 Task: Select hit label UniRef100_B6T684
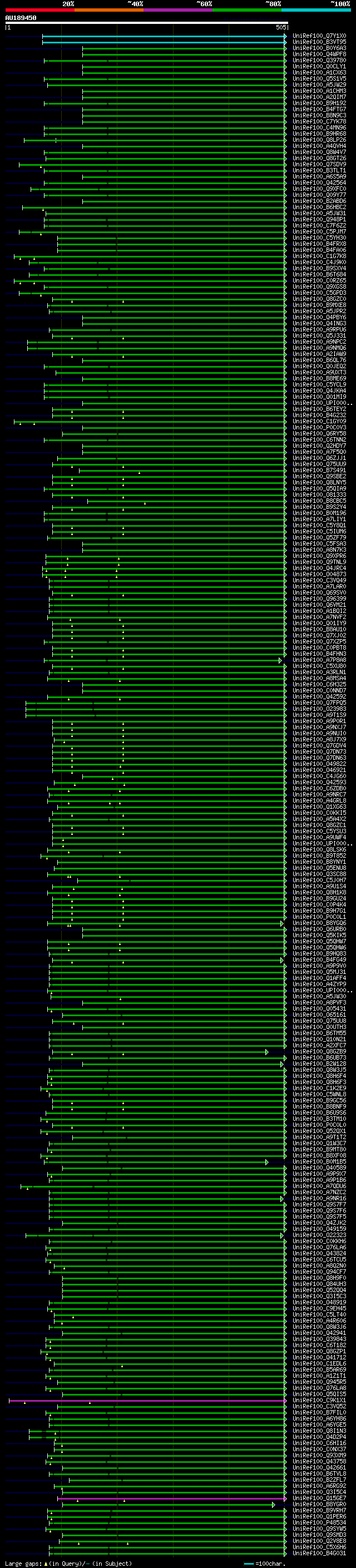point(319,275)
